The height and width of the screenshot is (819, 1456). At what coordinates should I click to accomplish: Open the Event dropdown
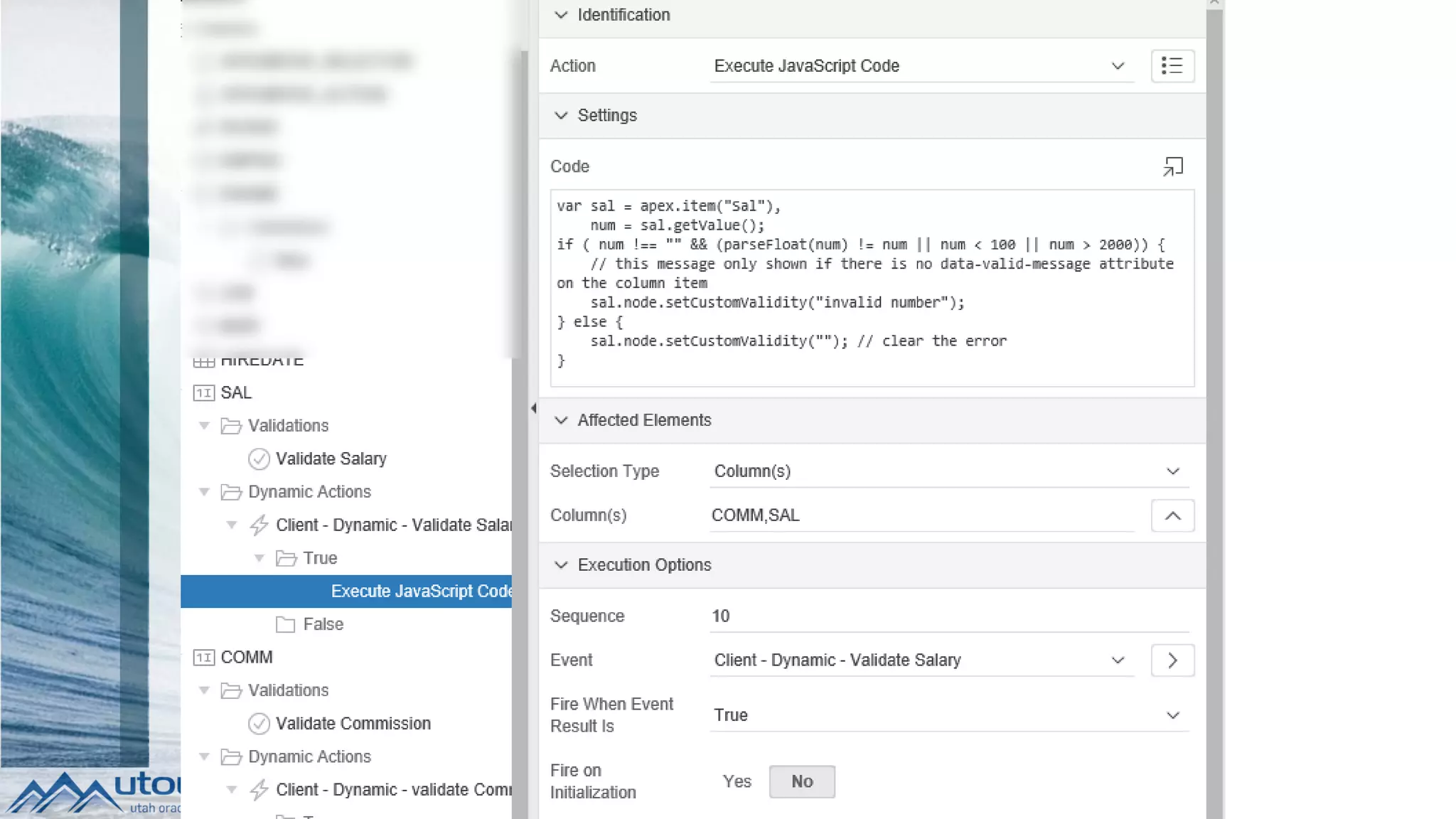click(921, 660)
